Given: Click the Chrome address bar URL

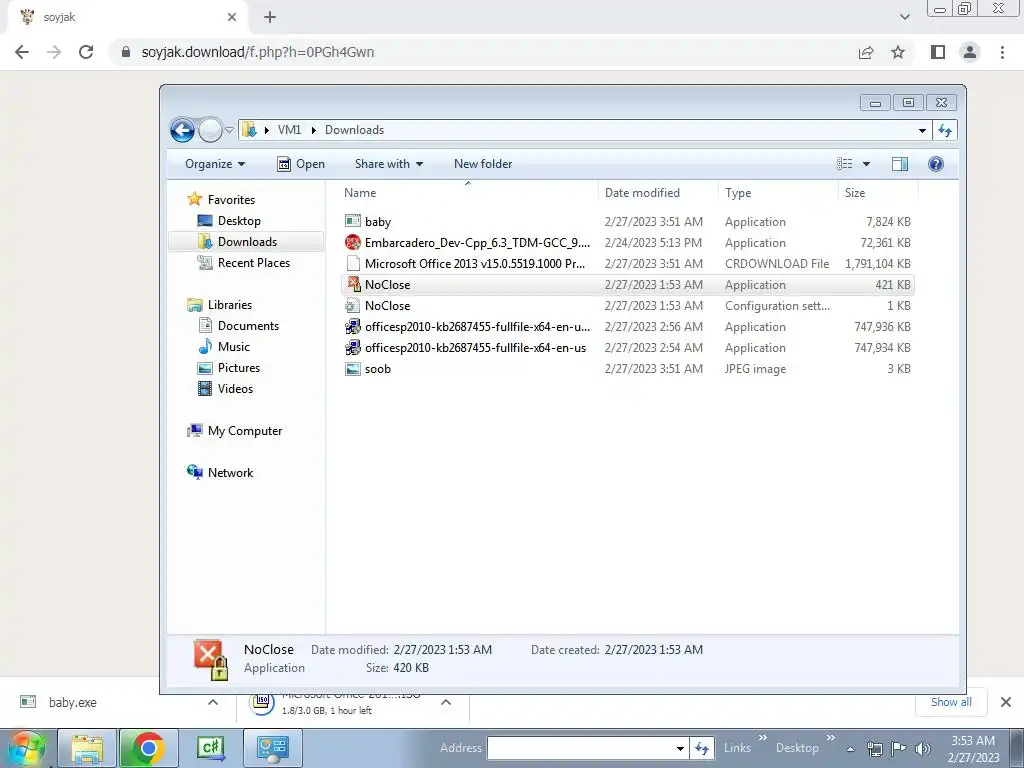Looking at the screenshot, I should point(258,52).
